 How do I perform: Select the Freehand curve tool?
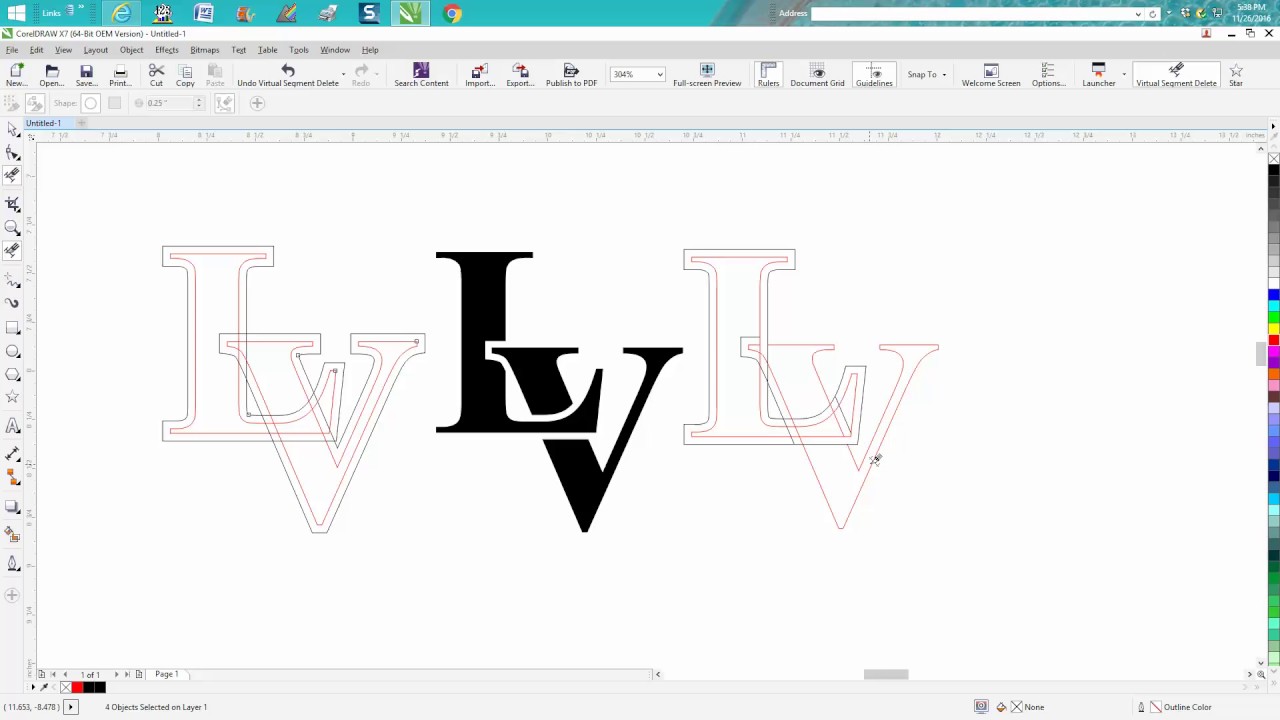pyautogui.click(x=12, y=280)
